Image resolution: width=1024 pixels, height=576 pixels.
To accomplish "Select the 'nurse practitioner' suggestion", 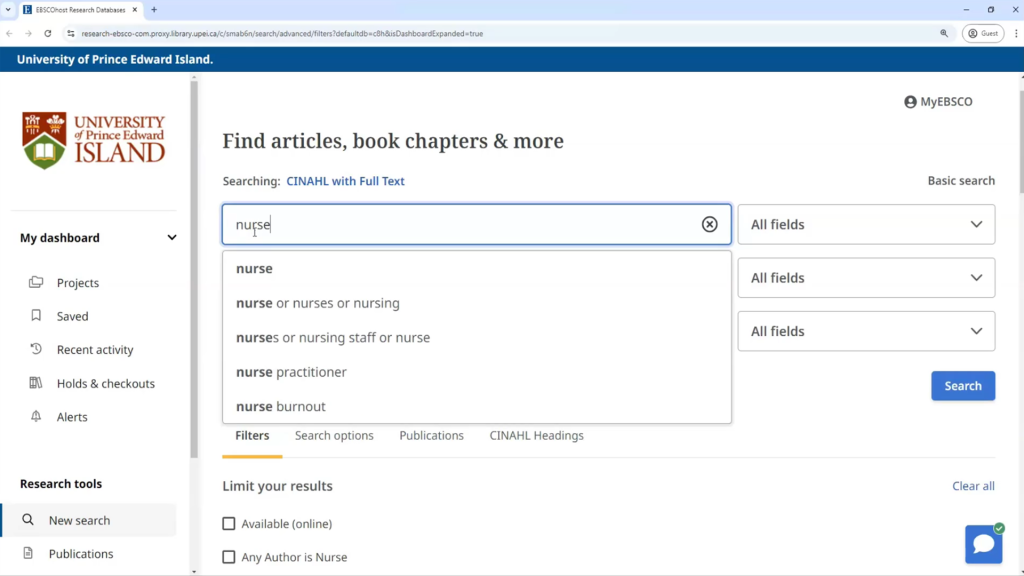I will pos(291,372).
